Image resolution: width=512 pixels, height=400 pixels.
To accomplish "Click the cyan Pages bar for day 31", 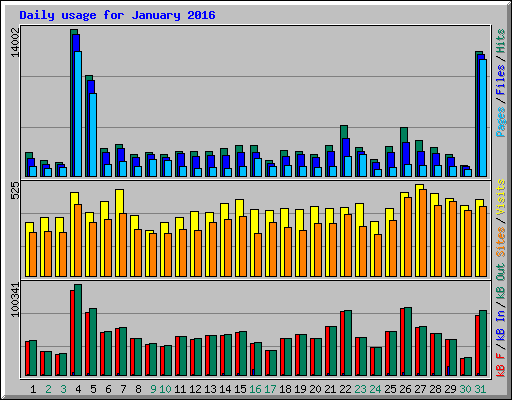I will (483, 118).
